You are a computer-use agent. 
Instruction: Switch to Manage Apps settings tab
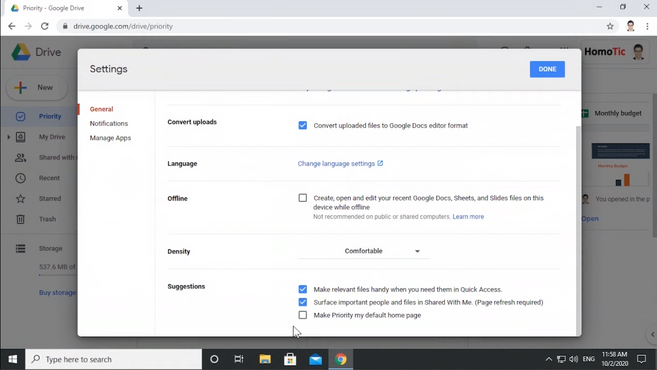pyautogui.click(x=110, y=138)
